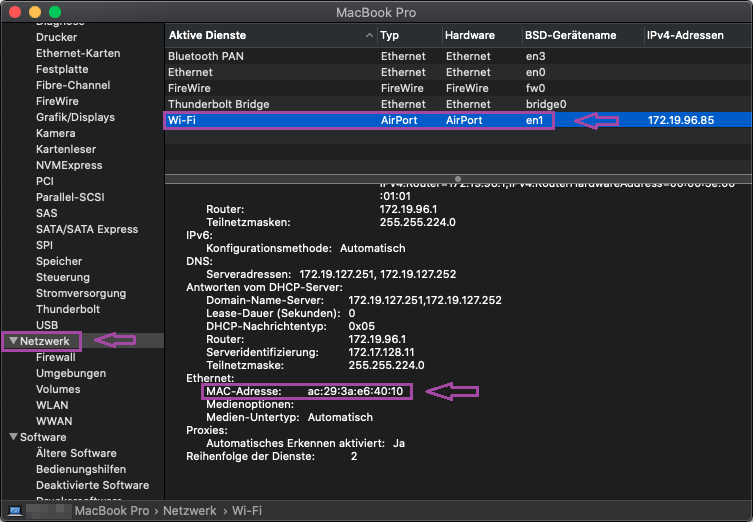Click the pane splitter handle dot
This screenshot has width=753, height=522.
(458, 179)
